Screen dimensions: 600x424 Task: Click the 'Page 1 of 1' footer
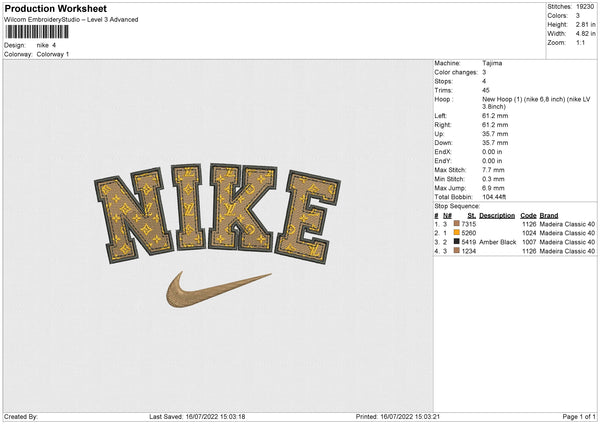(579, 417)
